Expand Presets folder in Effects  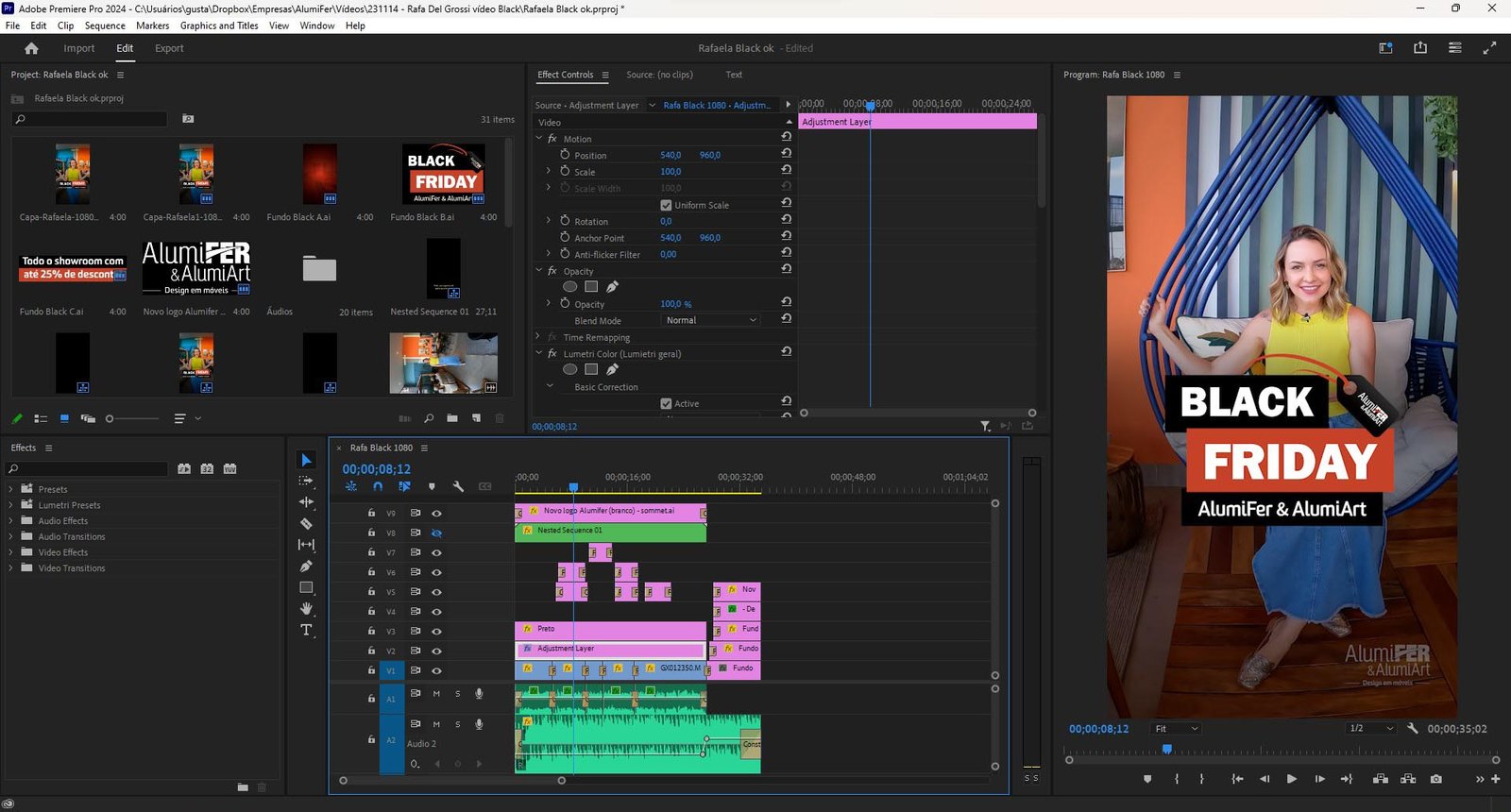point(10,489)
